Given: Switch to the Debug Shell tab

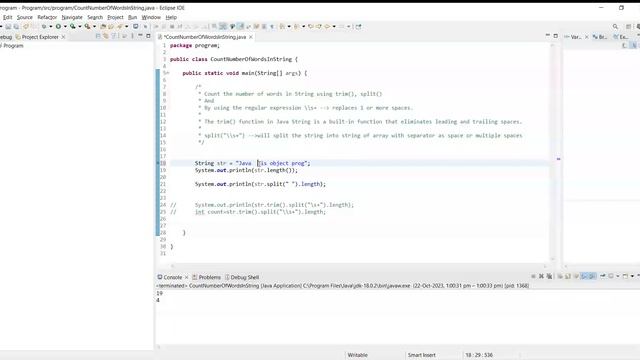Looking at the screenshot, I should [x=242, y=277].
